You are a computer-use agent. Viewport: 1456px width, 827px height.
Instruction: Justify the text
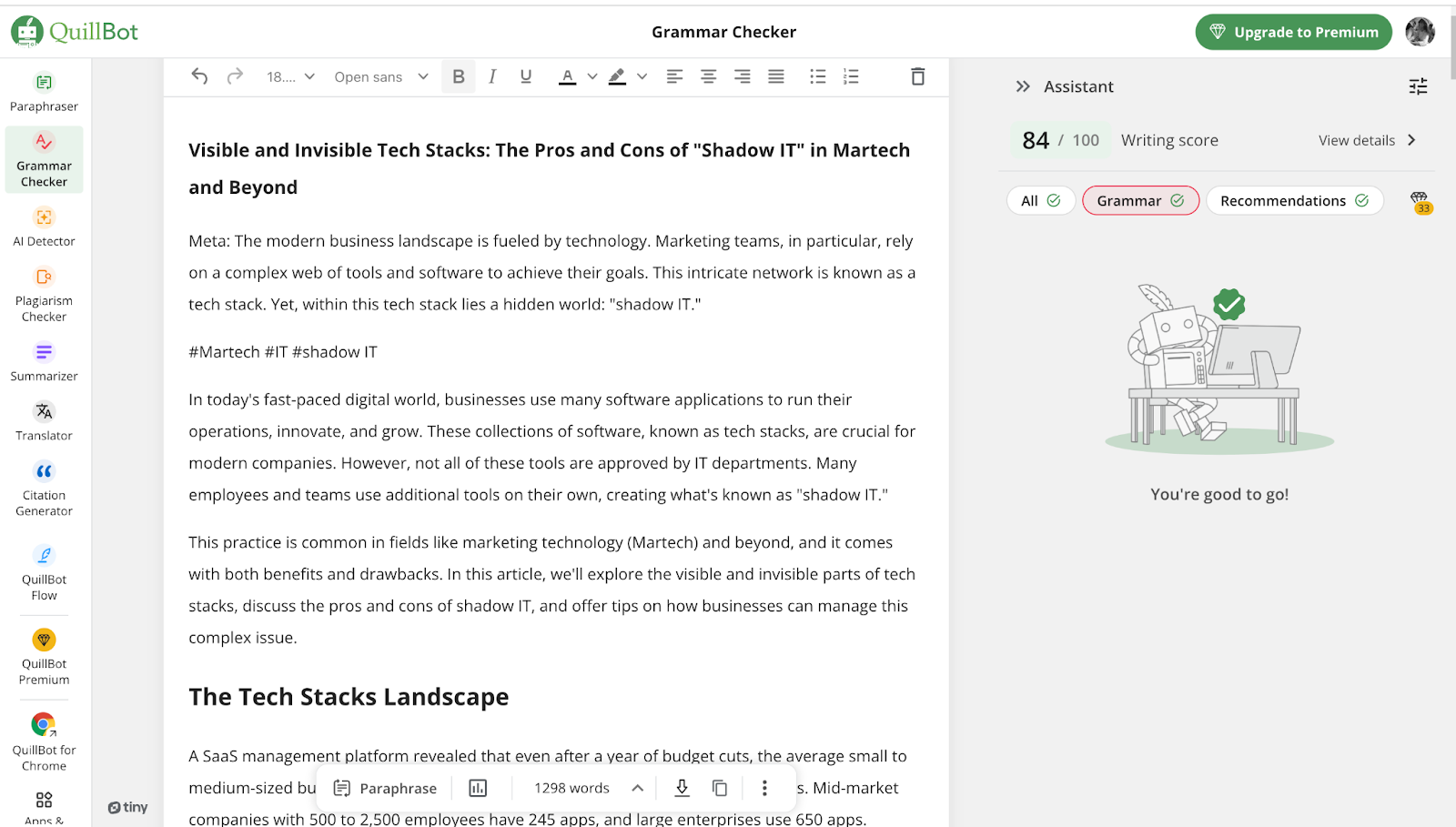pyautogui.click(x=775, y=76)
